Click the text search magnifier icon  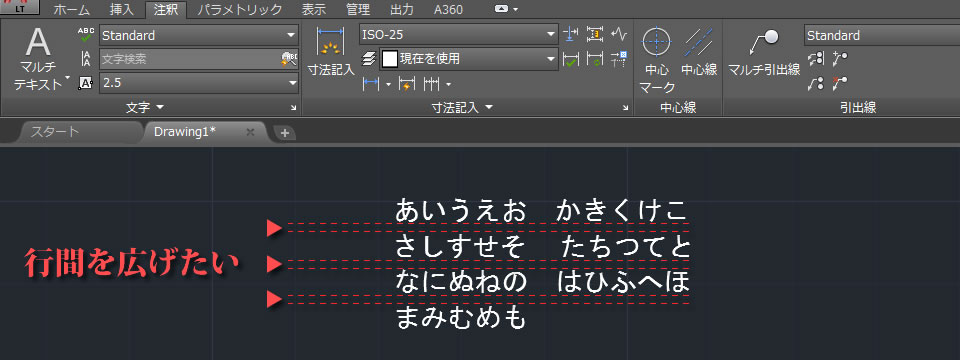coord(290,59)
